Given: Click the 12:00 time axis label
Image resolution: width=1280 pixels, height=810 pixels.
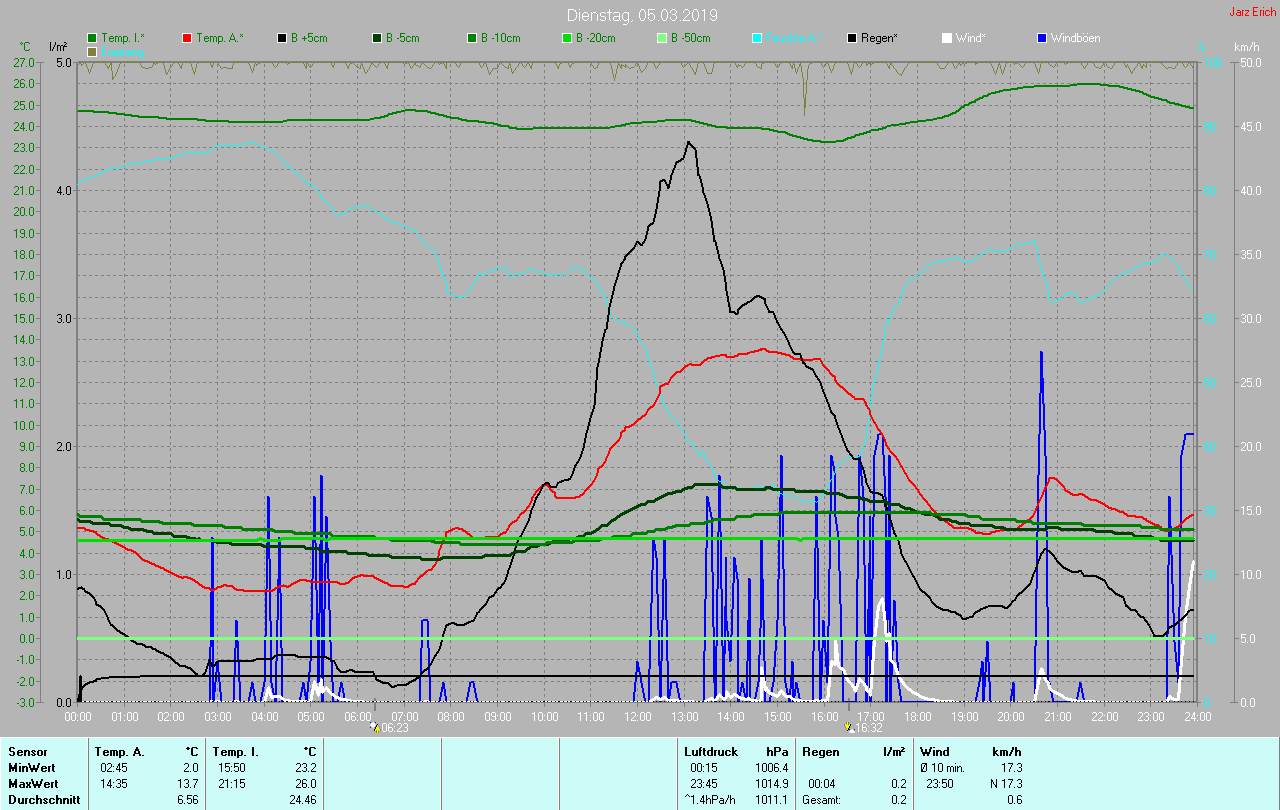Looking at the screenshot, I should click(638, 716).
